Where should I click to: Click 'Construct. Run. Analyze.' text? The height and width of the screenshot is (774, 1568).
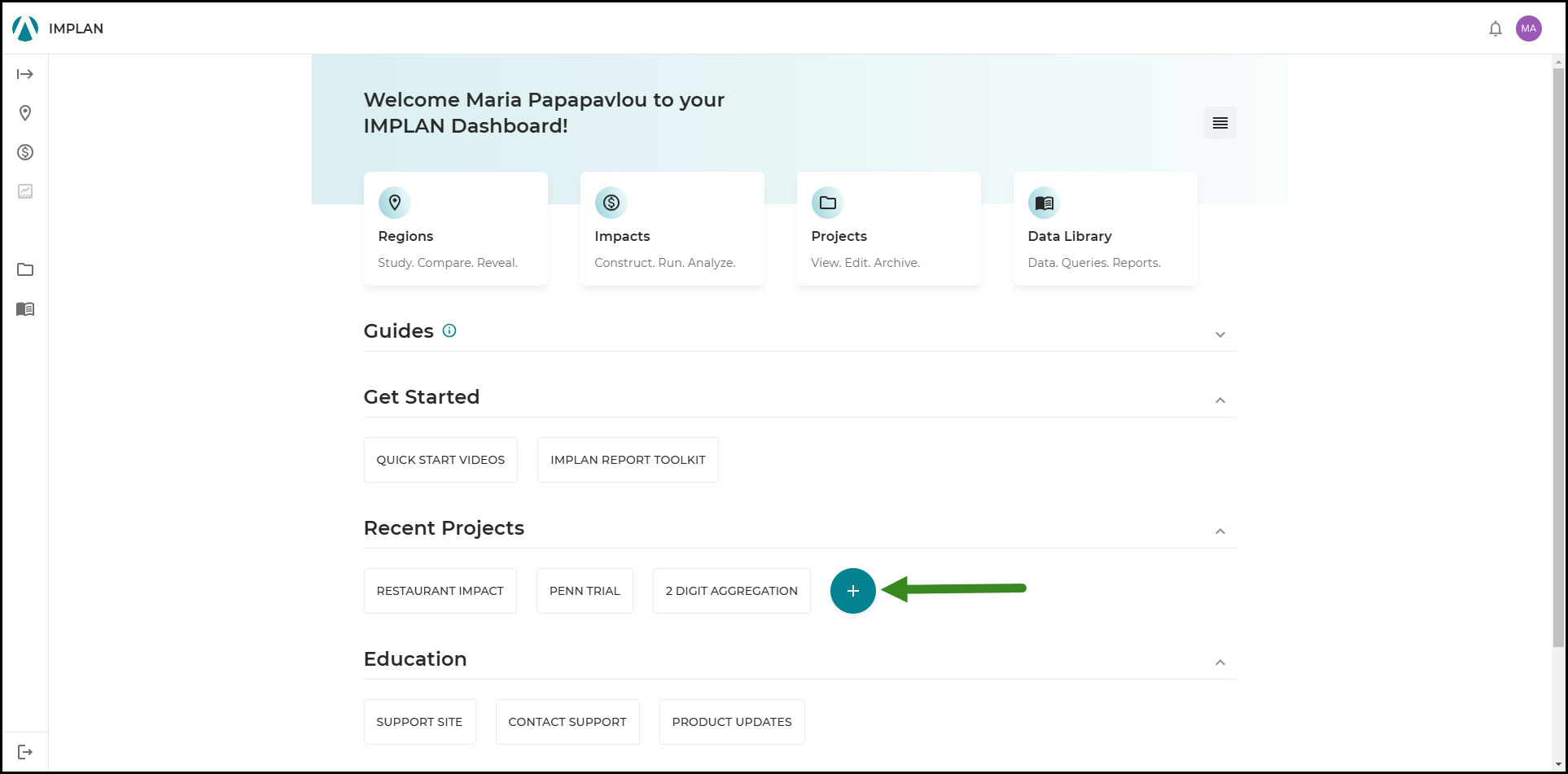(665, 263)
